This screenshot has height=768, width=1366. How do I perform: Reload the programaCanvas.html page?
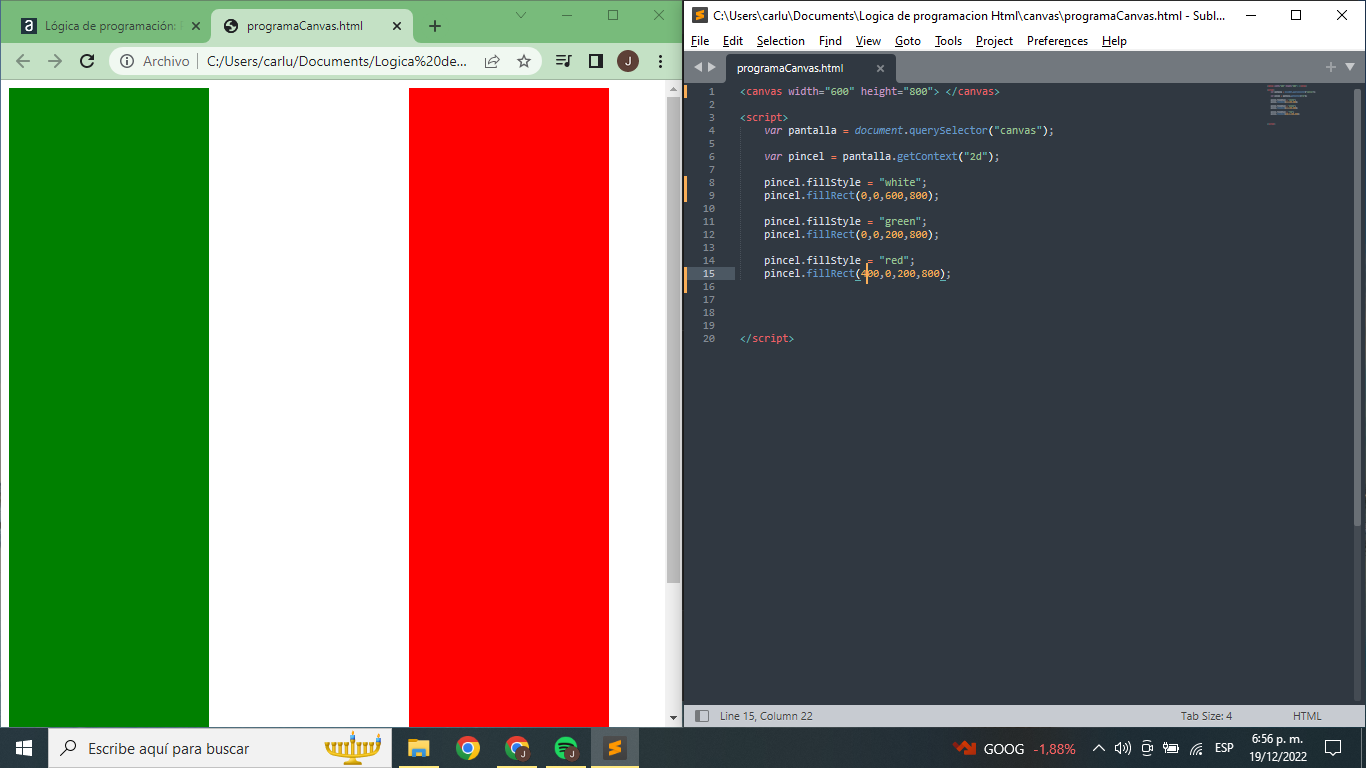[x=87, y=61]
